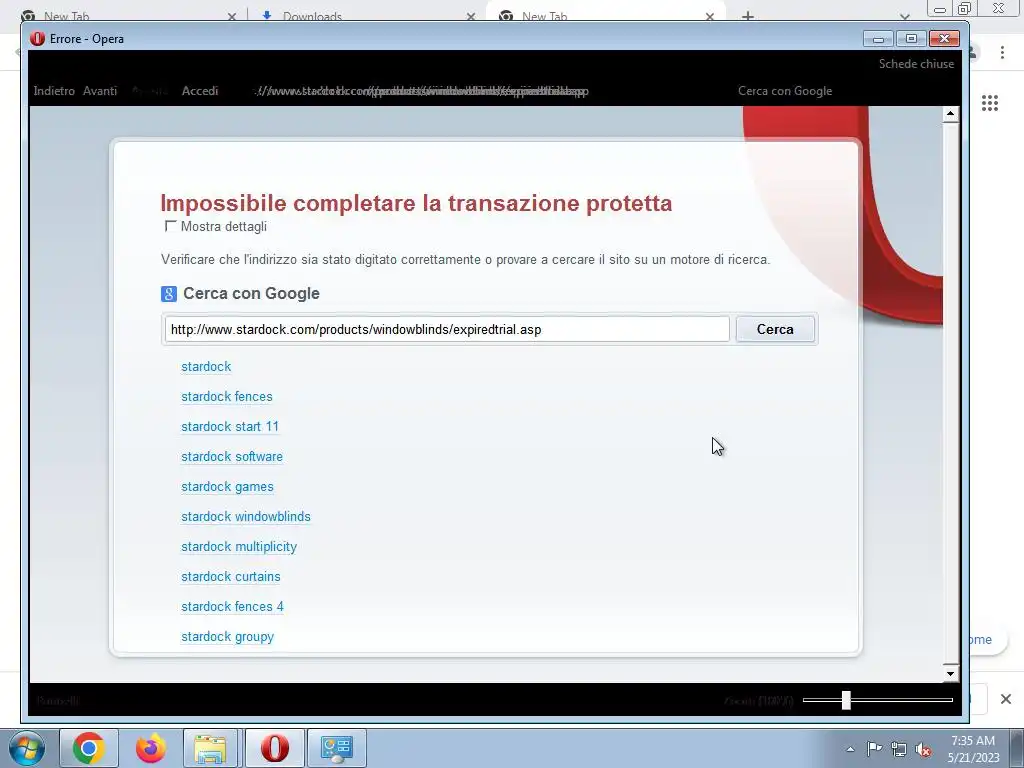1024x768 pixels.
Task: Open the stardock fences 4 suggestion
Action: pyautogui.click(x=232, y=607)
